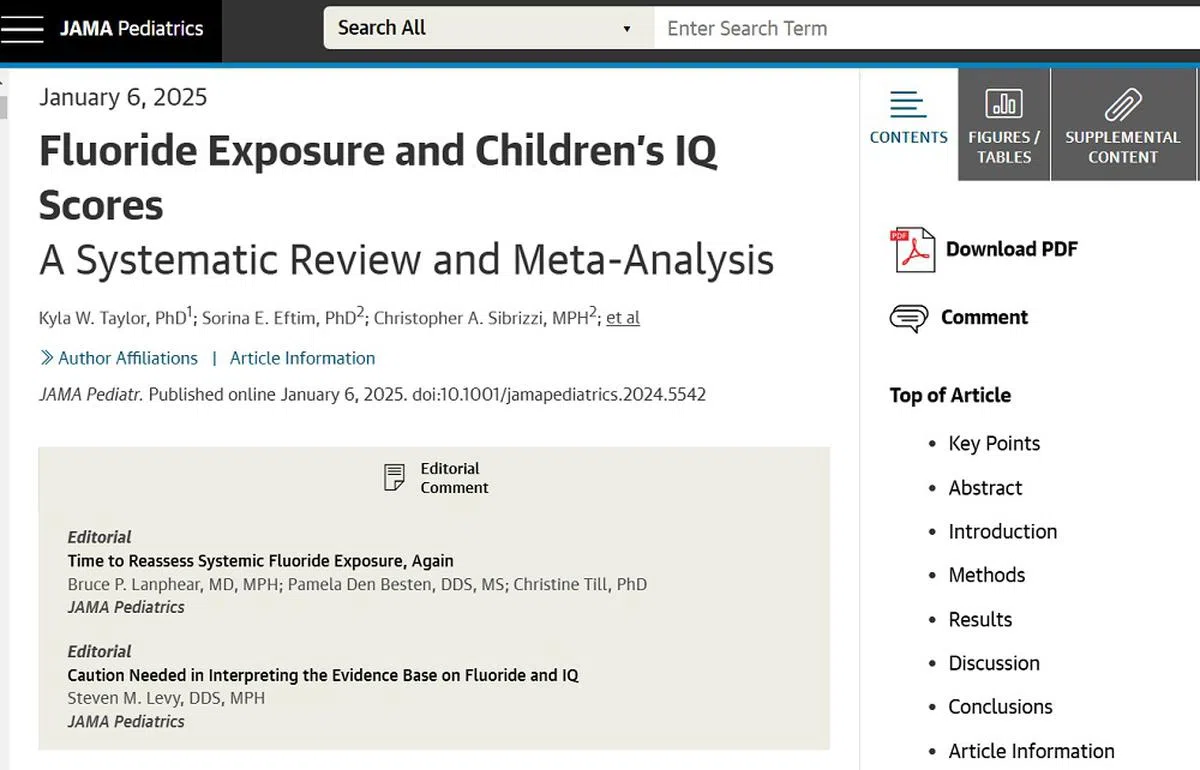
Task: Click the Download PDF icon
Action: [912, 250]
